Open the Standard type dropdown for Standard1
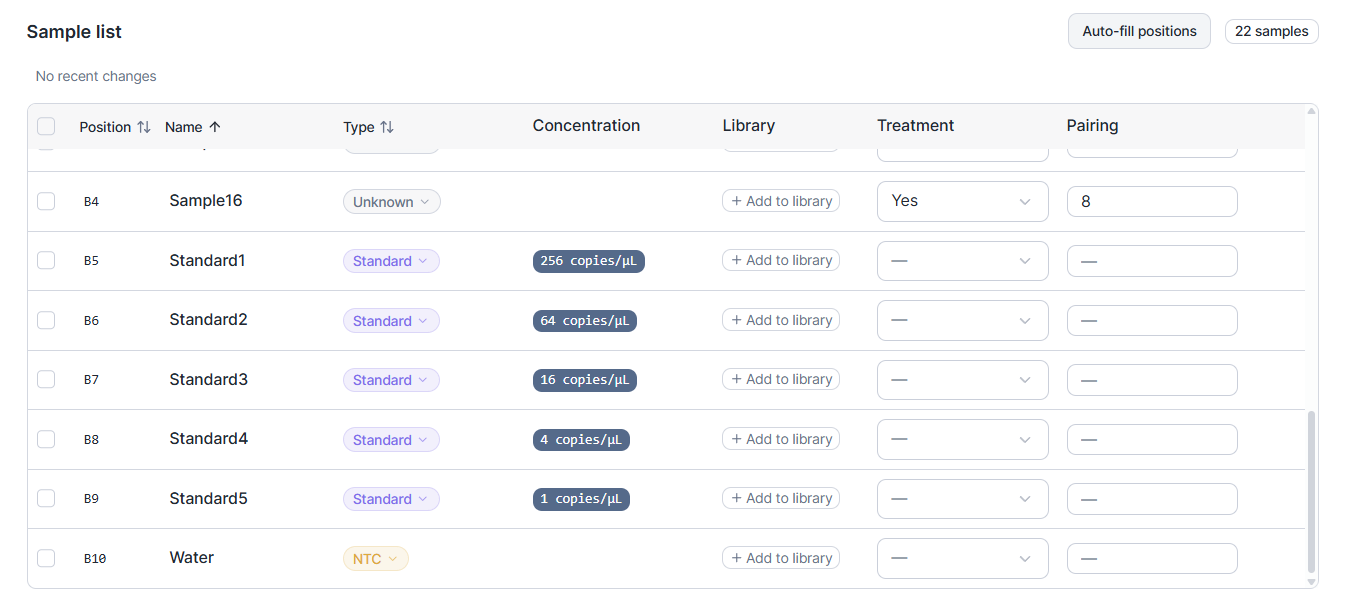 tap(391, 261)
